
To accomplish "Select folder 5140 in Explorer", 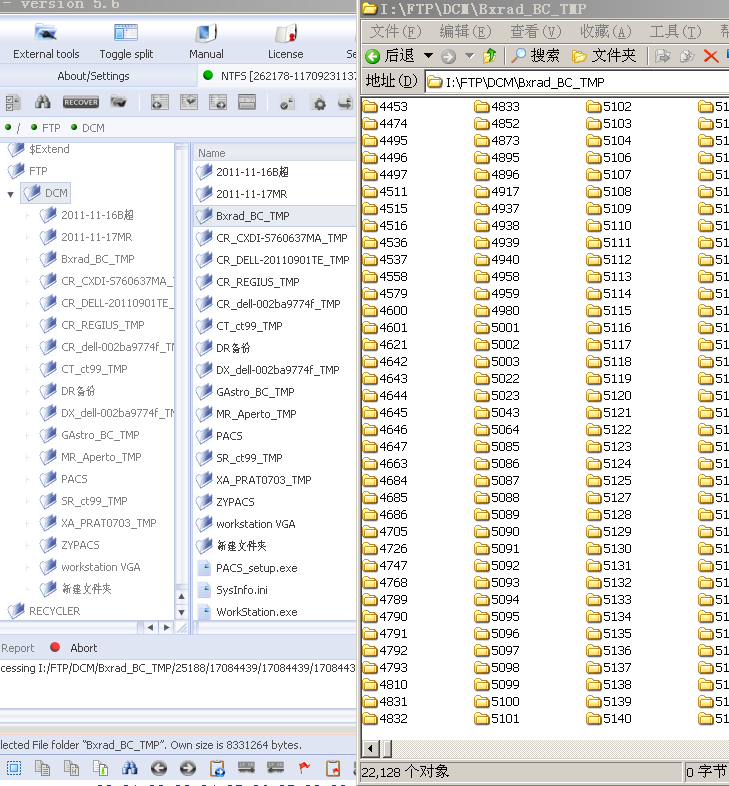I will click(609, 719).
